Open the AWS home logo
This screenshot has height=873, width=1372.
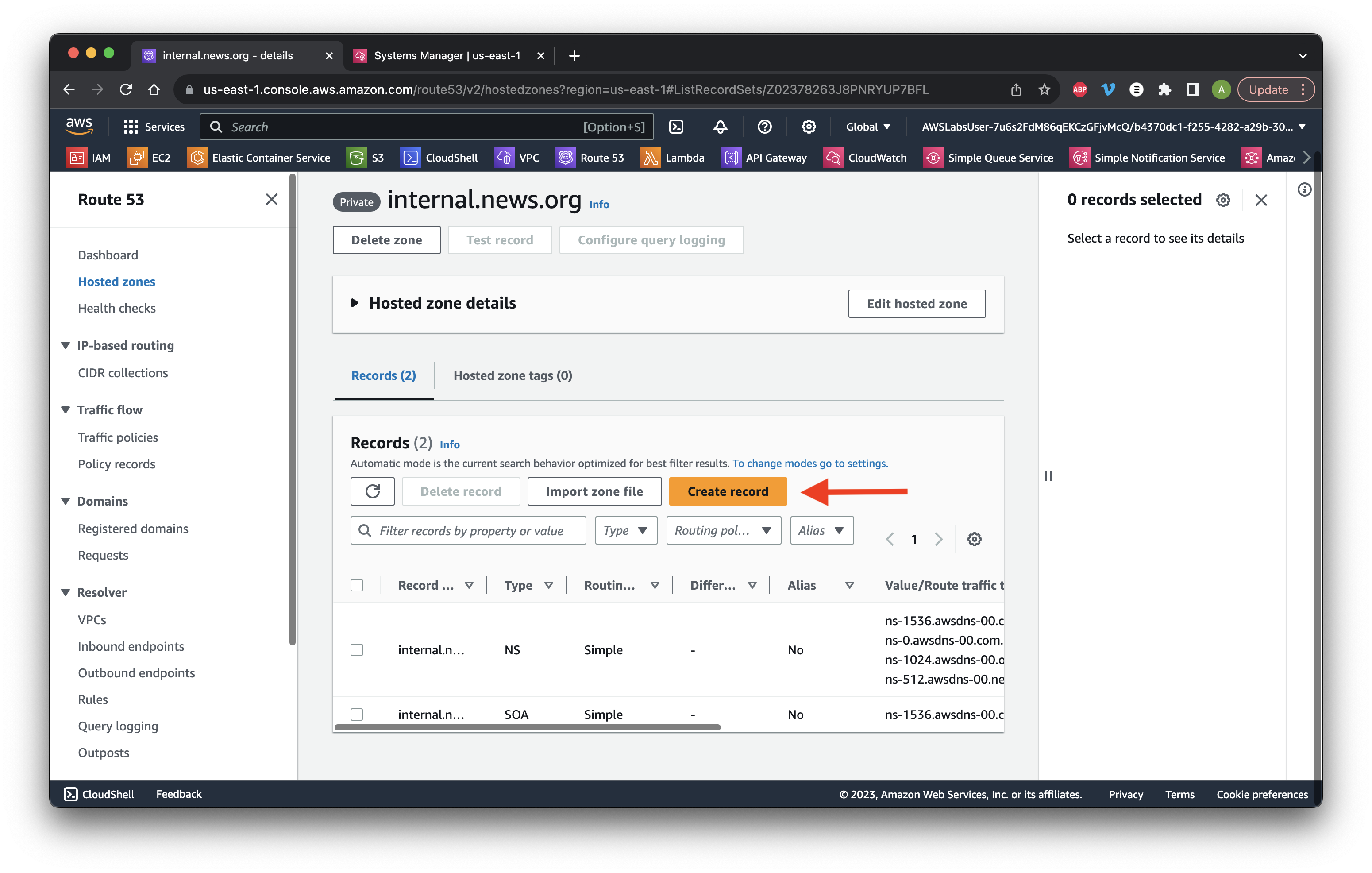click(79, 126)
